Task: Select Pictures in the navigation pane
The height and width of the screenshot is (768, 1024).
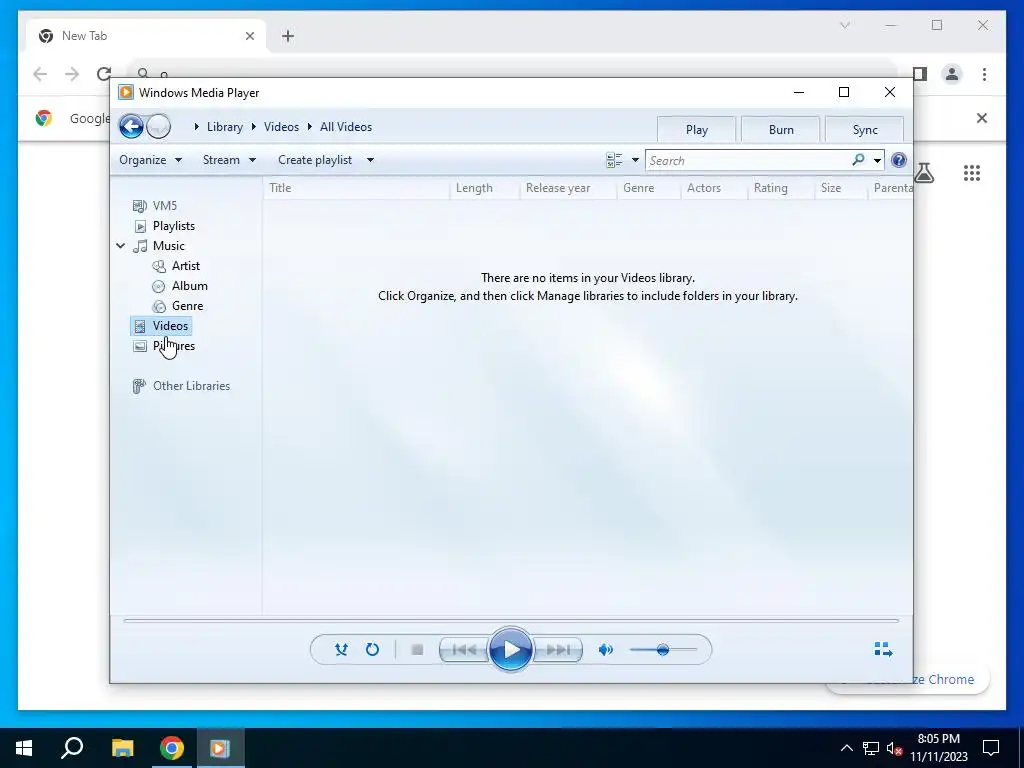Action: click(x=164, y=346)
